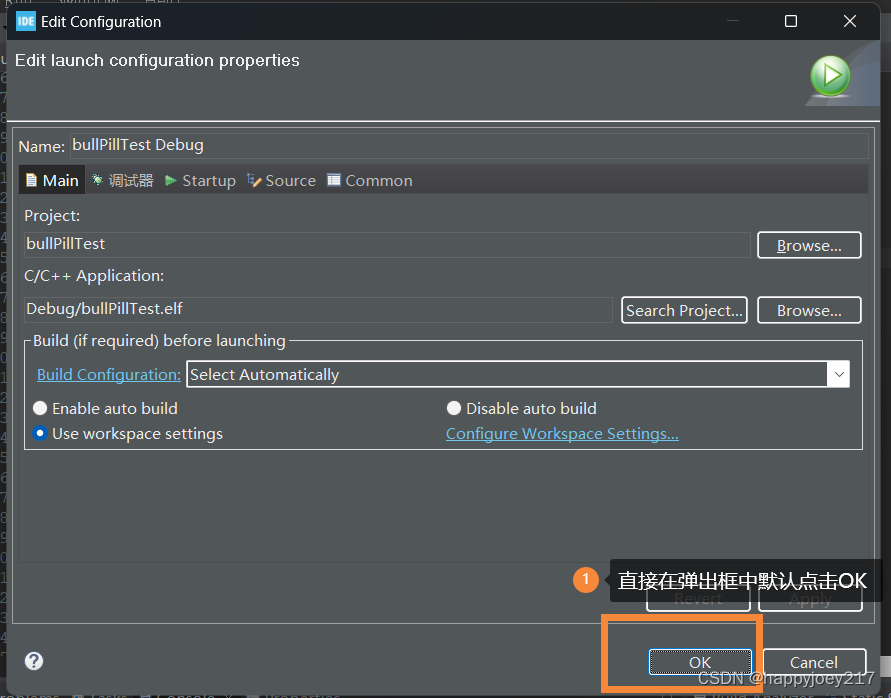Click in the Name field bullPillTest Debug
891x698 pixels.
(469, 146)
